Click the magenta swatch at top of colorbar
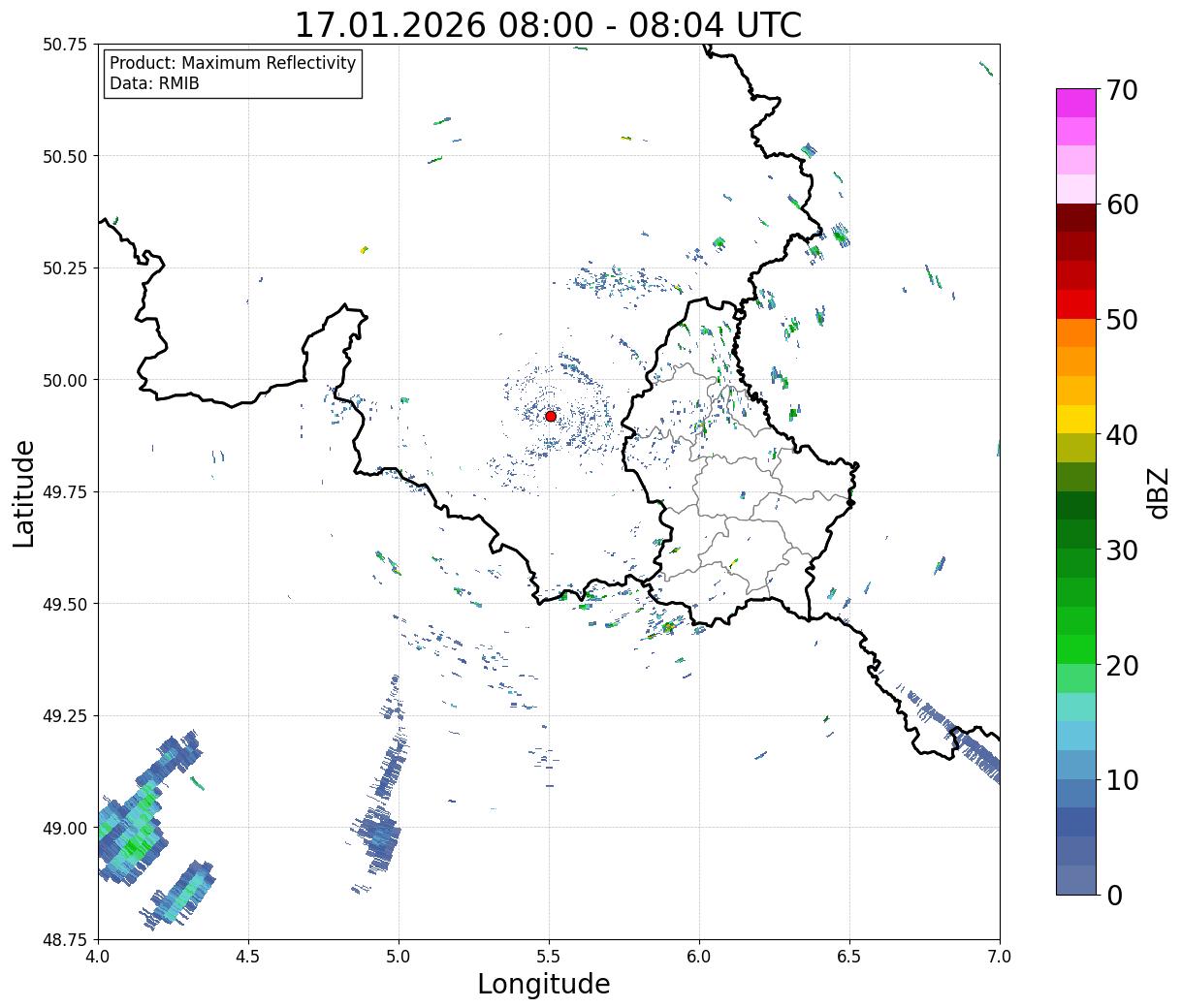 [x=1076, y=103]
